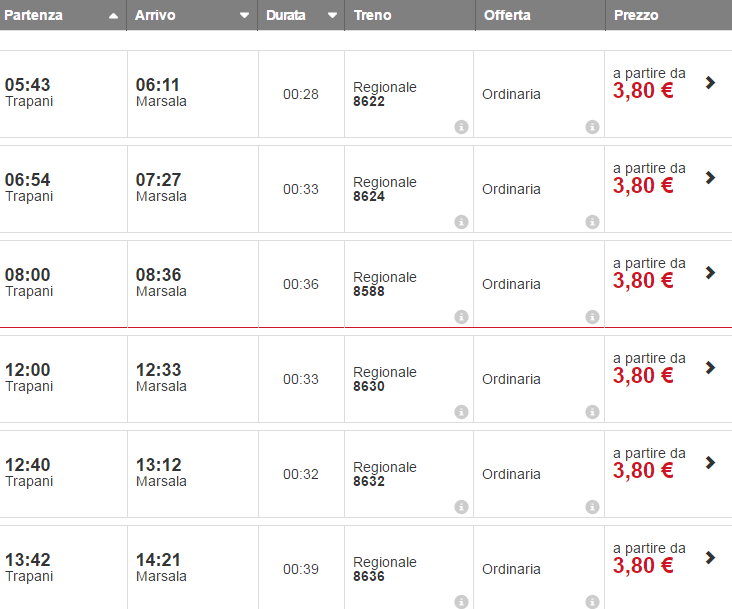Click info icon for train Regionale 8632
732x609 pixels.
coord(461,507)
